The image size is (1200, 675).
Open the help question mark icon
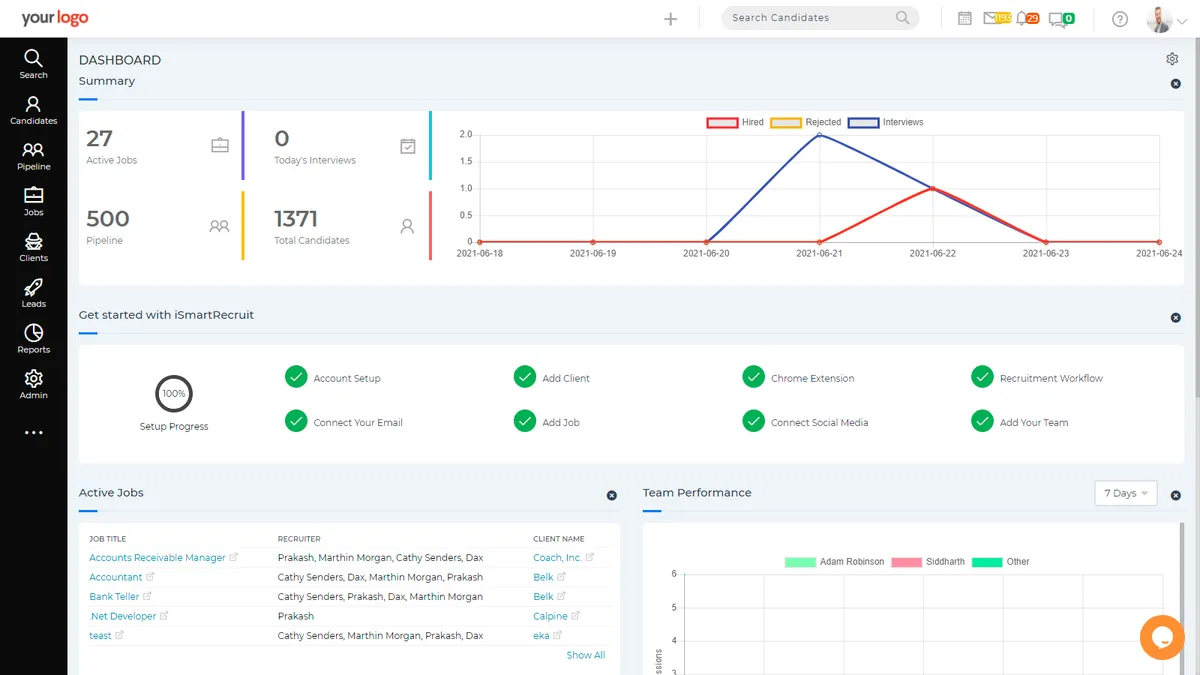[1120, 19]
